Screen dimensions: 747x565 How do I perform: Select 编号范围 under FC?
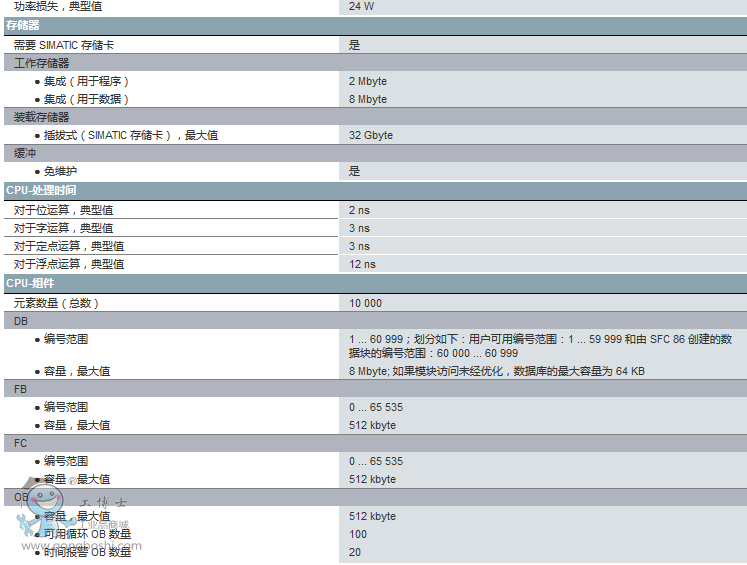[x=66, y=461]
